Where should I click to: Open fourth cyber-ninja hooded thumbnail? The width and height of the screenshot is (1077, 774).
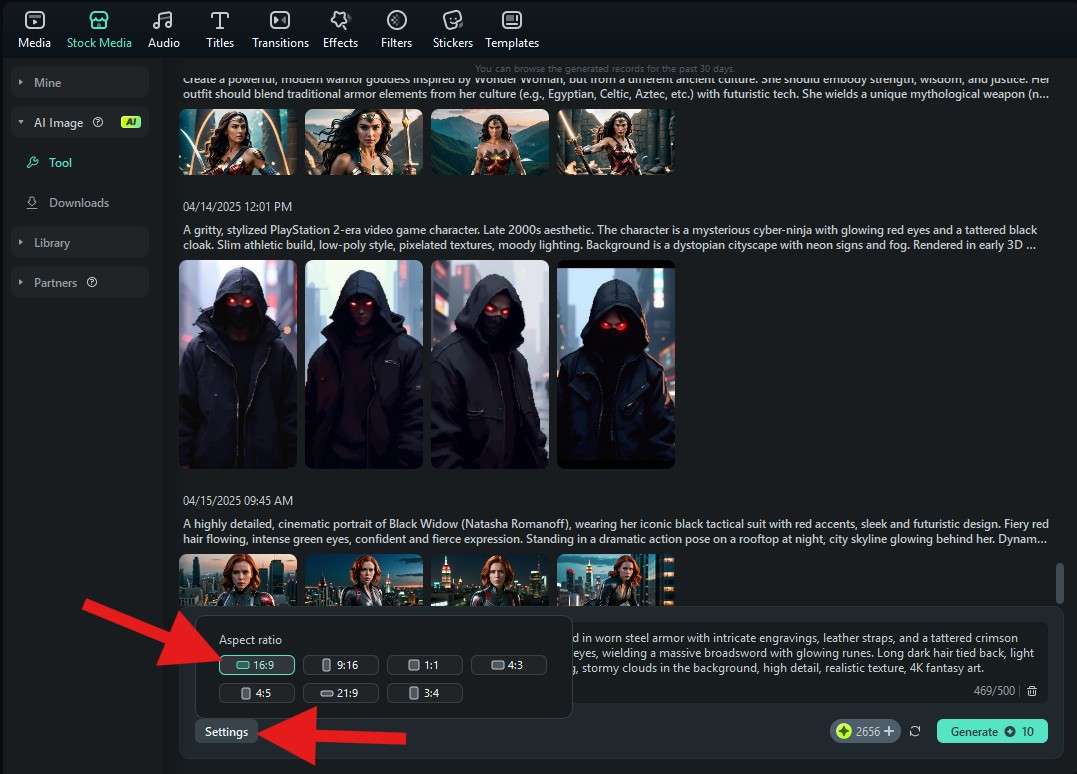click(616, 364)
